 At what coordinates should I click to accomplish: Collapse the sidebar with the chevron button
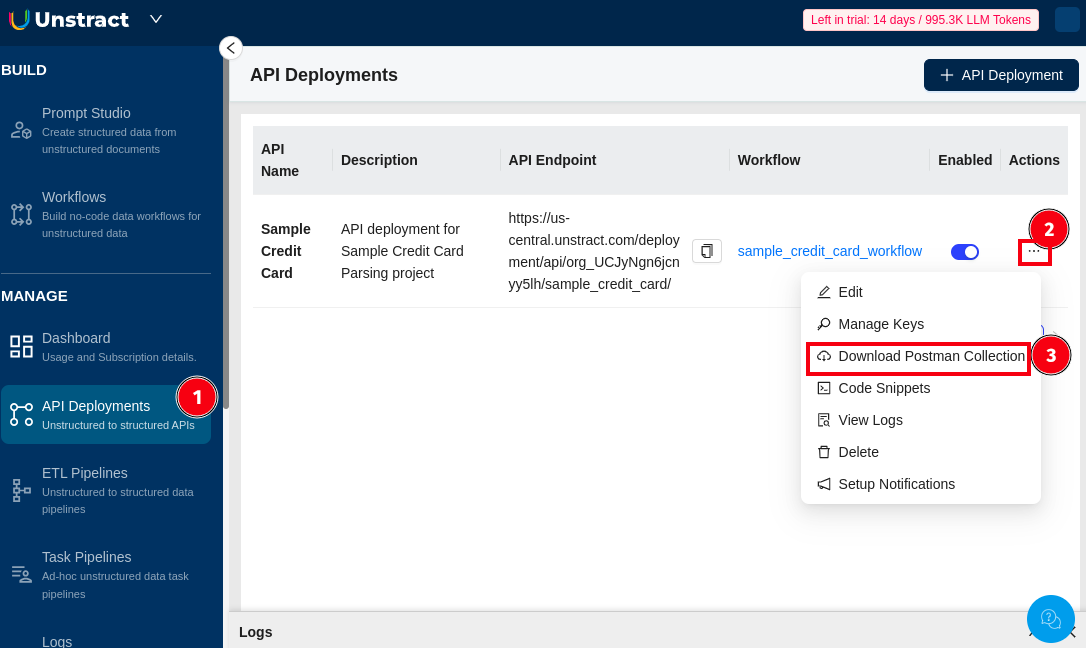click(231, 48)
